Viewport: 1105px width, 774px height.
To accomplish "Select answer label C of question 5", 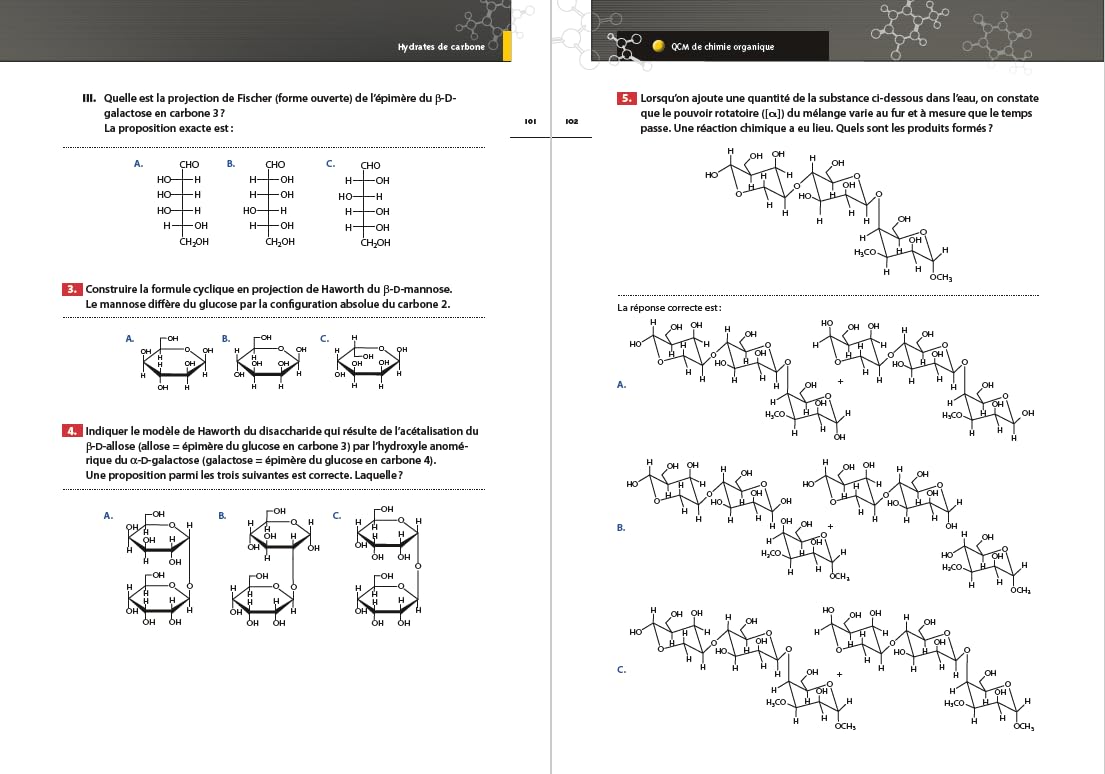I will [621, 670].
